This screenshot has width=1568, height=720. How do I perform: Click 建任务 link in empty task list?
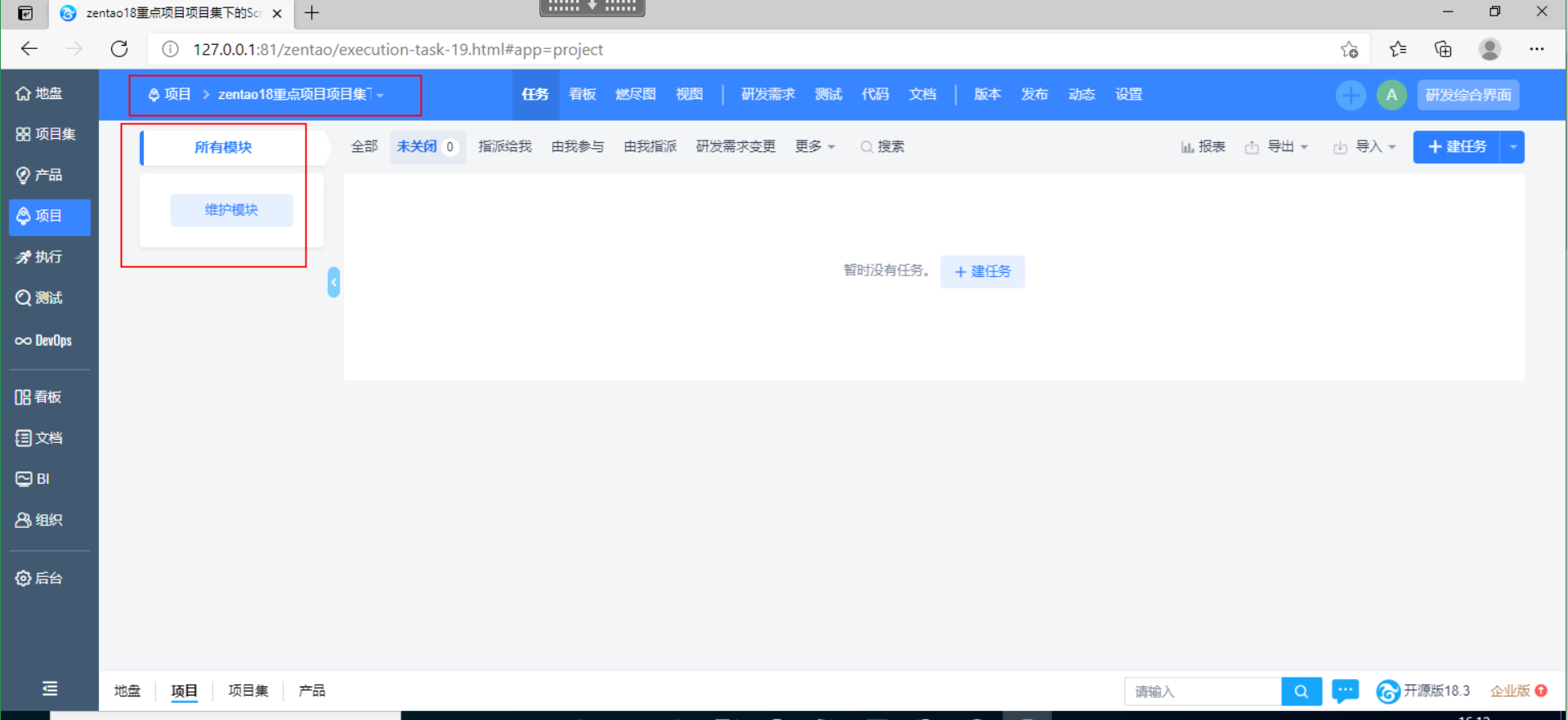[x=982, y=271]
